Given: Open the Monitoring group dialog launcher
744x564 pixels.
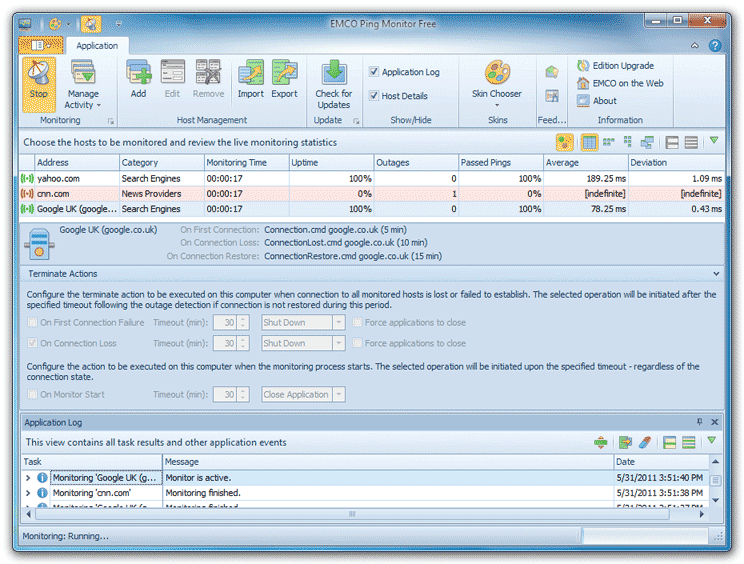Looking at the screenshot, I should (x=111, y=121).
